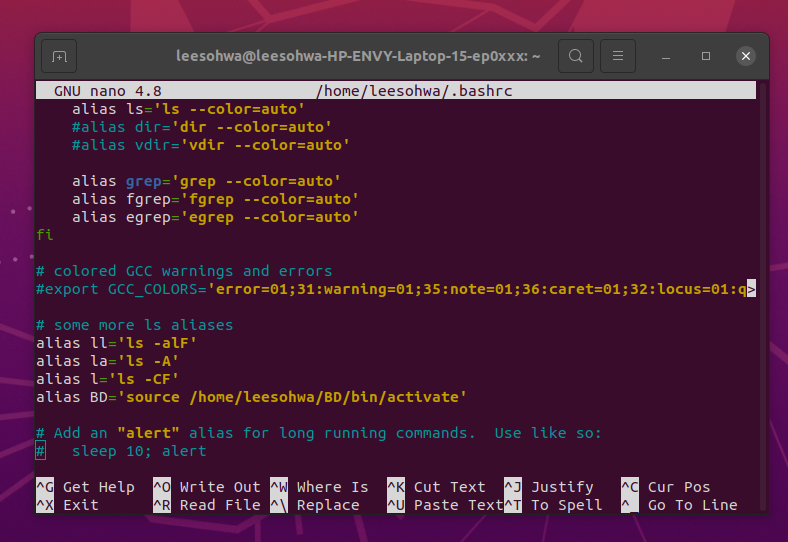This screenshot has width=788, height=542.
Task: Click the ^K Cut Text shortcut
Action: (x=437, y=487)
